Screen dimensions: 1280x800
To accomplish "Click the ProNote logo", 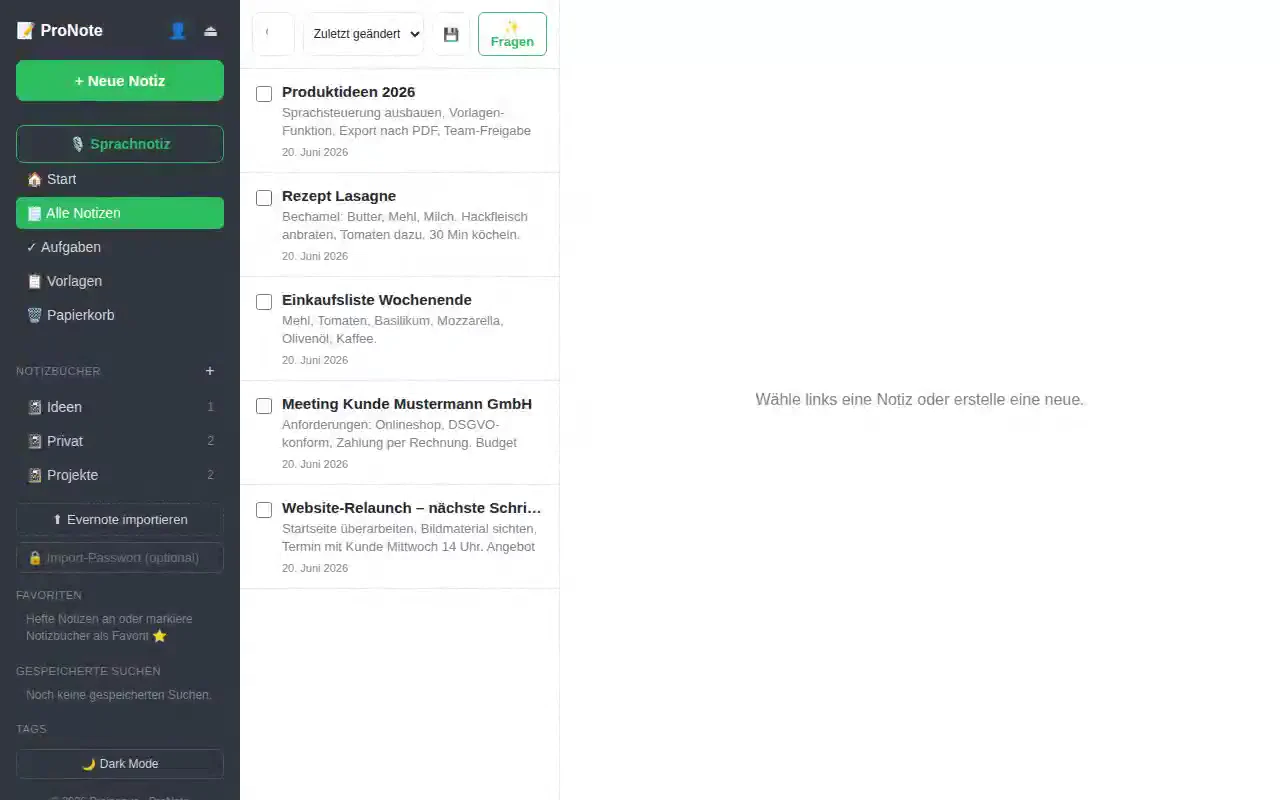I will (60, 31).
